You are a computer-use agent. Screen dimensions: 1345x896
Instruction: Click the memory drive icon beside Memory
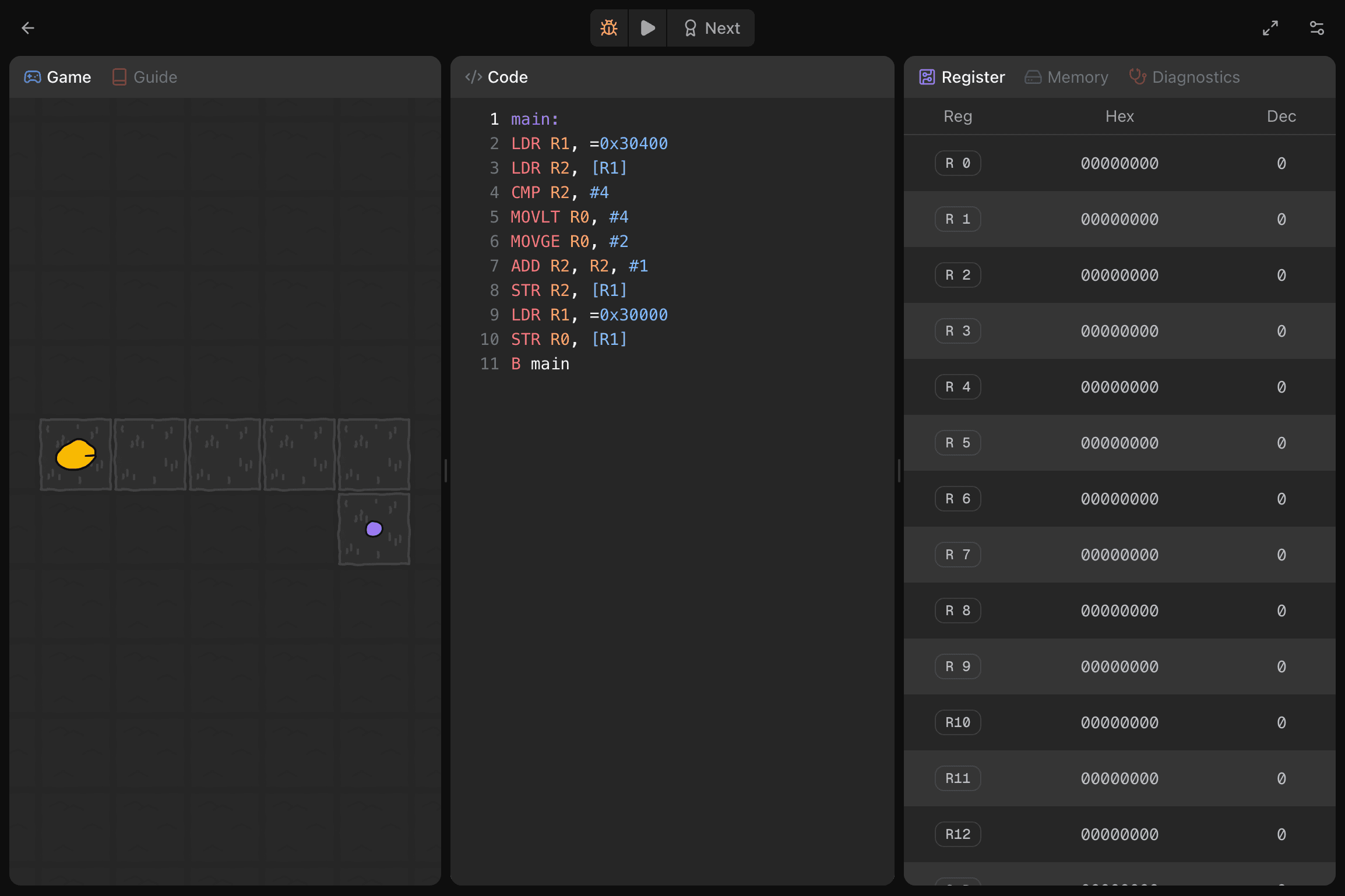[1033, 76]
